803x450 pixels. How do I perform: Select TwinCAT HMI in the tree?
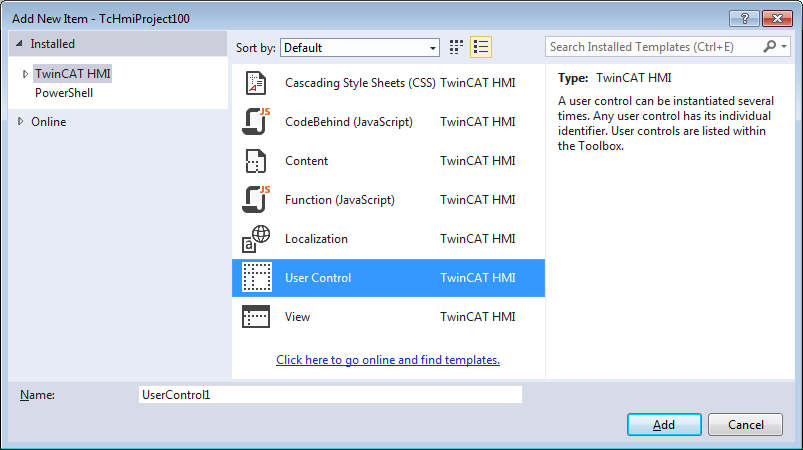73,74
